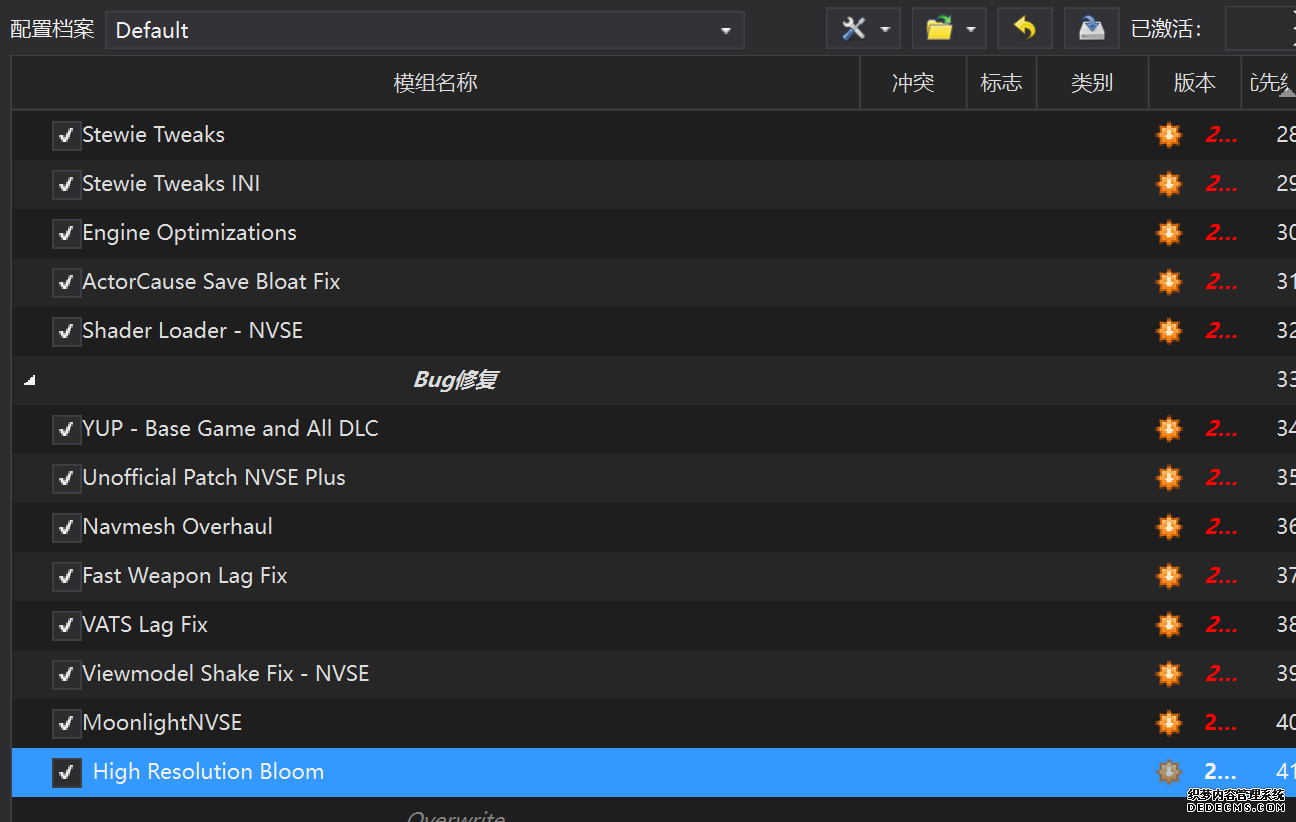The width and height of the screenshot is (1296, 822).
Task: Uncheck the Engine Optimizations mod checkbox
Action: pos(66,233)
